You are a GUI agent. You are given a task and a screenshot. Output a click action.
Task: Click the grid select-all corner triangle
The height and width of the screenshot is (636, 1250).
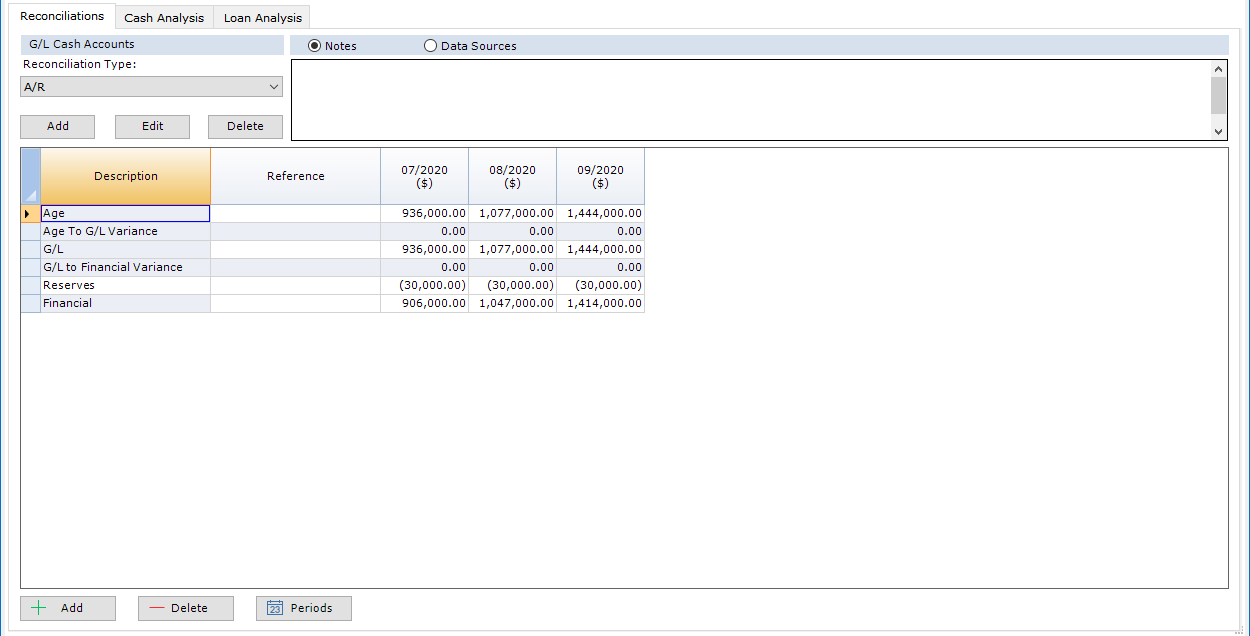pos(31,195)
